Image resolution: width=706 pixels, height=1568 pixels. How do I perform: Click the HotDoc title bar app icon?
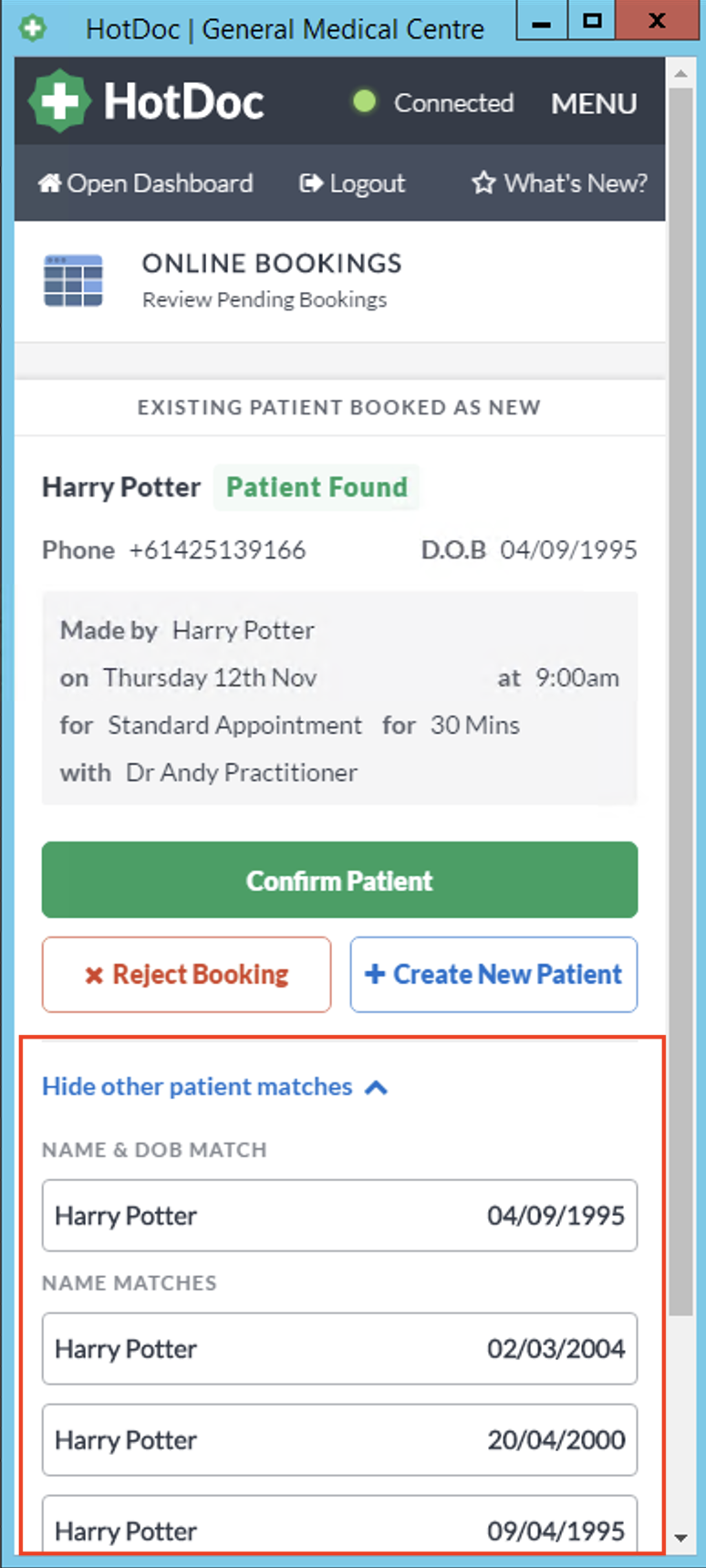point(33,28)
